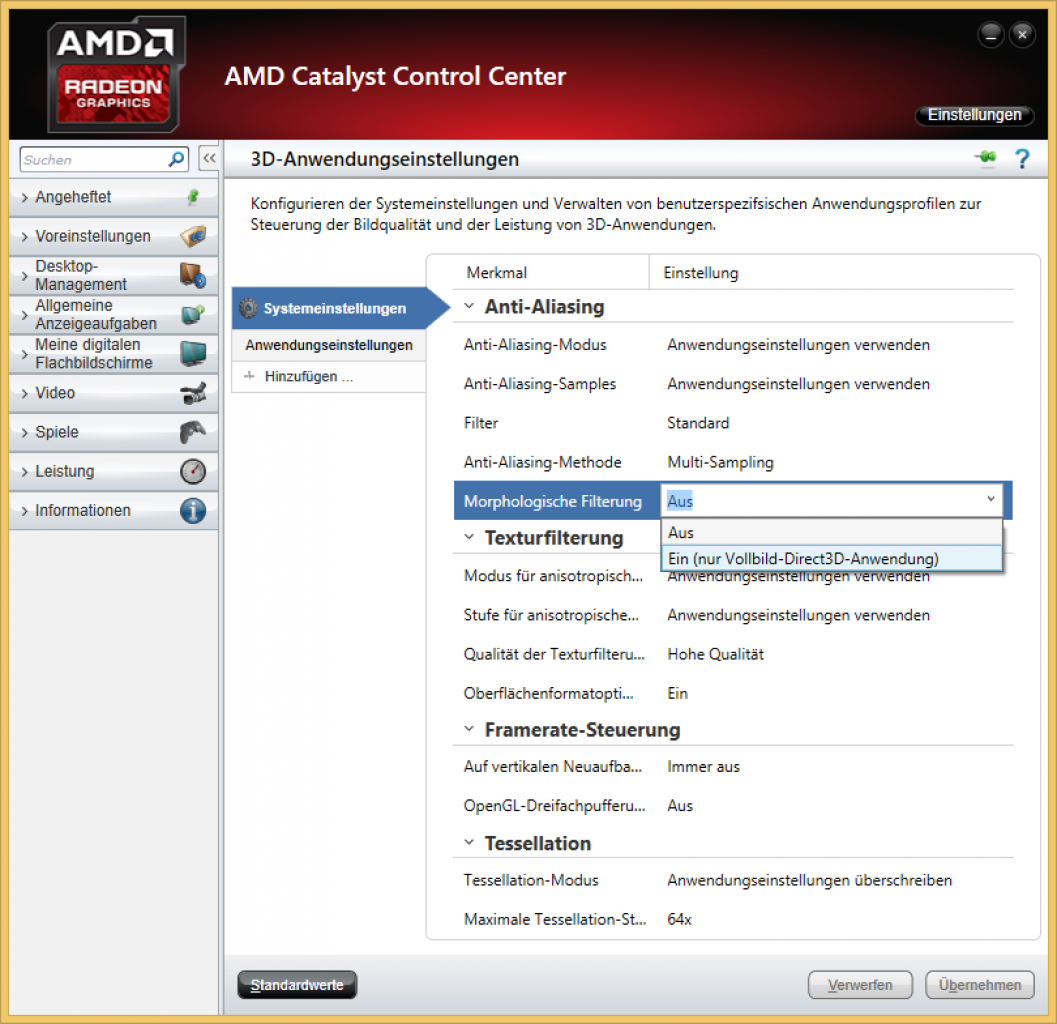The height and width of the screenshot is (1024, 1057).
Task: Click Tessellation-Modus setting value
Action: tap(809, 880)
